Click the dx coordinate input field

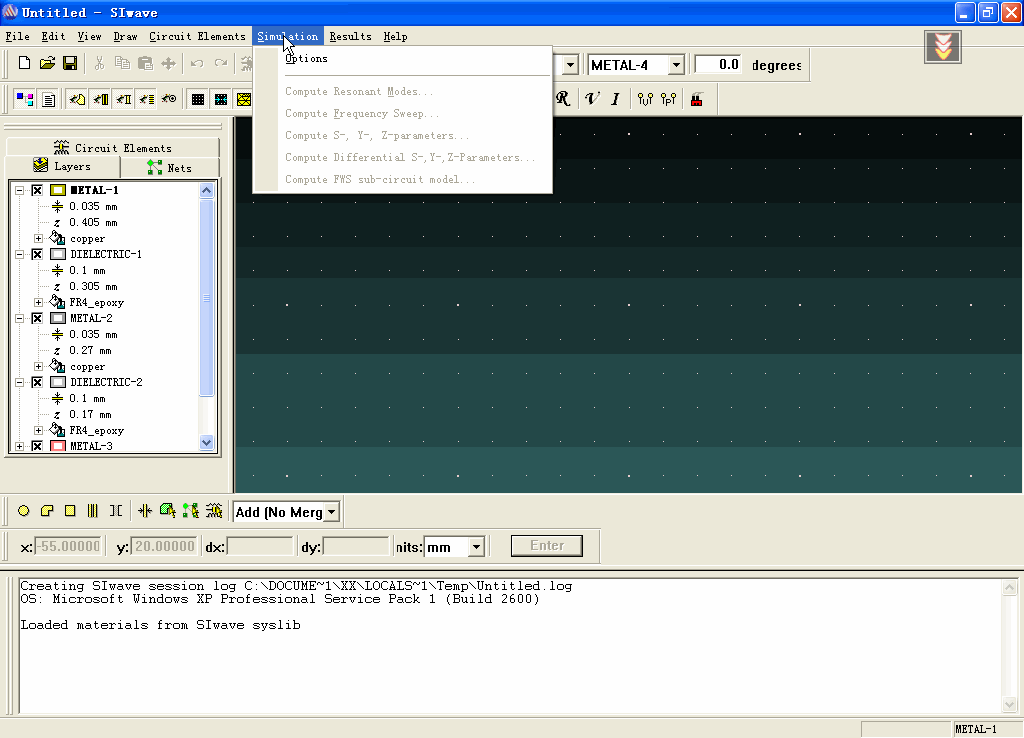tap(260, 547)
